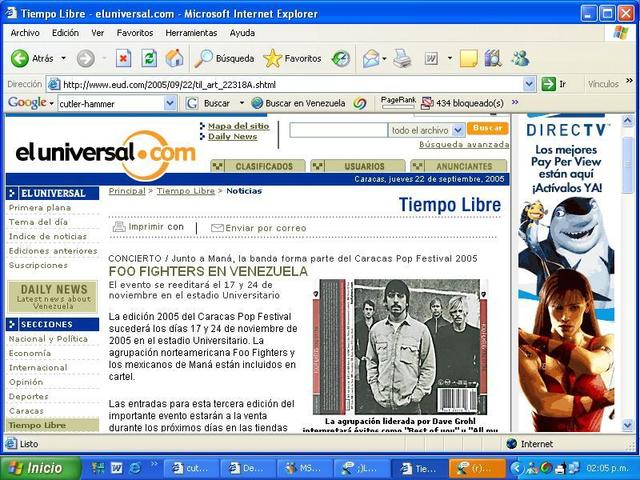The image size is (640, 480).
Task: Click Buscar en Venezuela globe button
Action: [298, 103]
